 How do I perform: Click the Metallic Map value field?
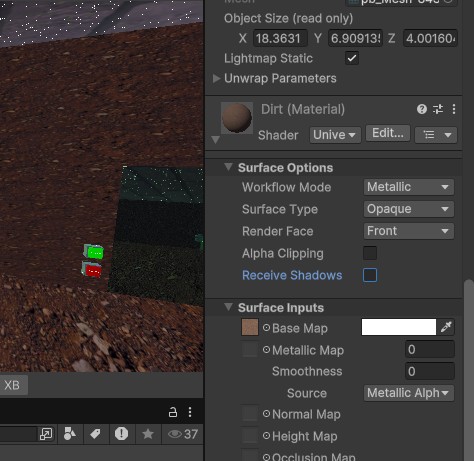[x=430, y=349]
